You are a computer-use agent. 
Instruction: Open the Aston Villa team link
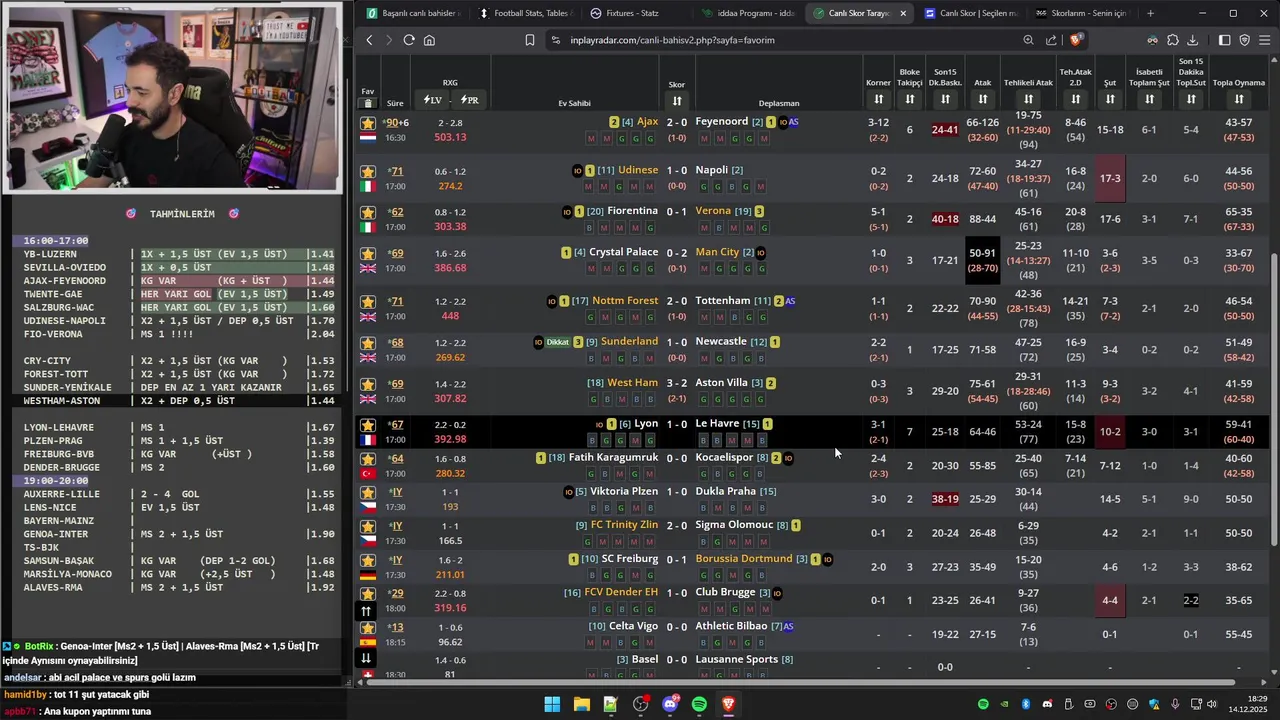coord(722,382)
